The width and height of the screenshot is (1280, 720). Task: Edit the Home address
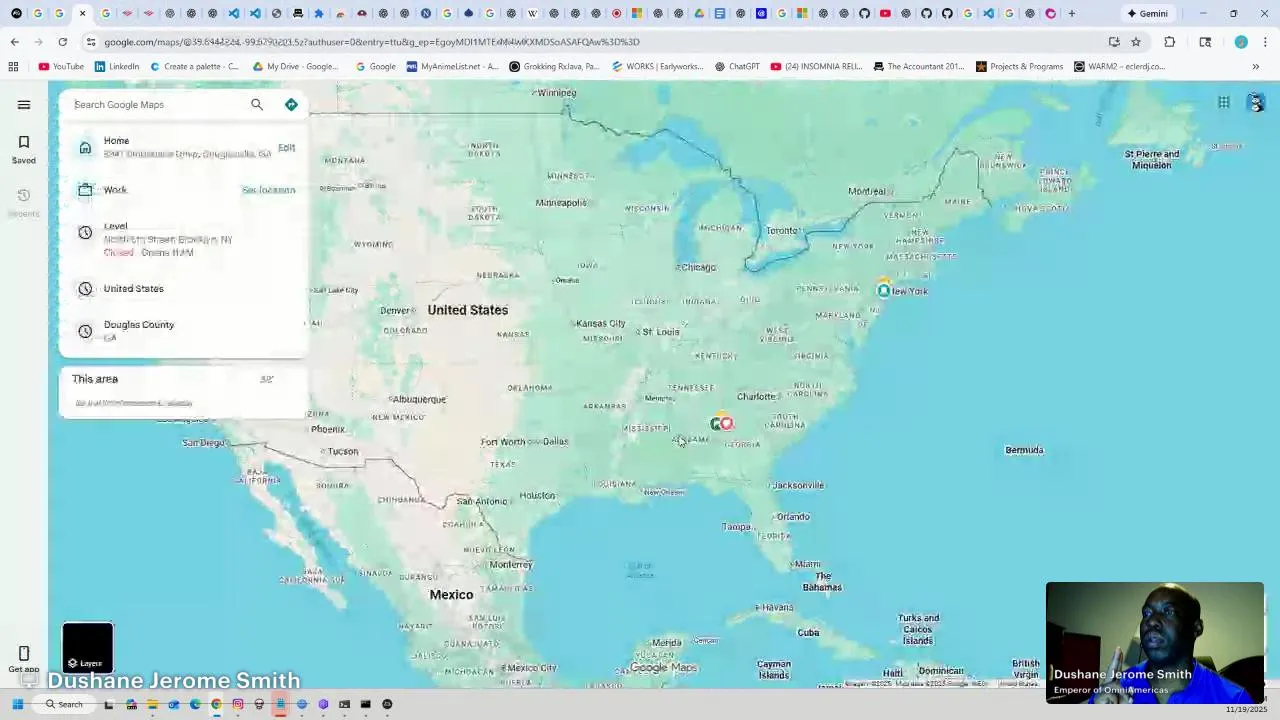click(x=286, y=148)
